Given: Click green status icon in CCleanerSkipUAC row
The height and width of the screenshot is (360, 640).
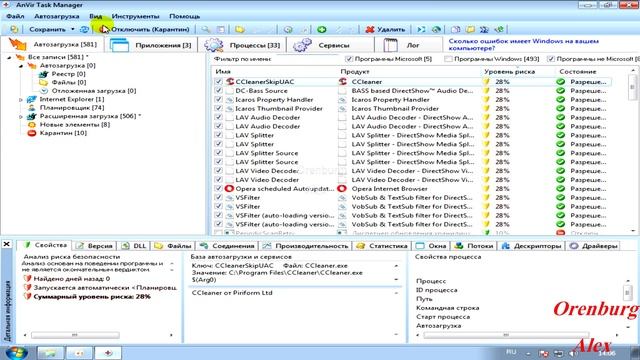Looking at the screenshot, I should coord(561,82).
